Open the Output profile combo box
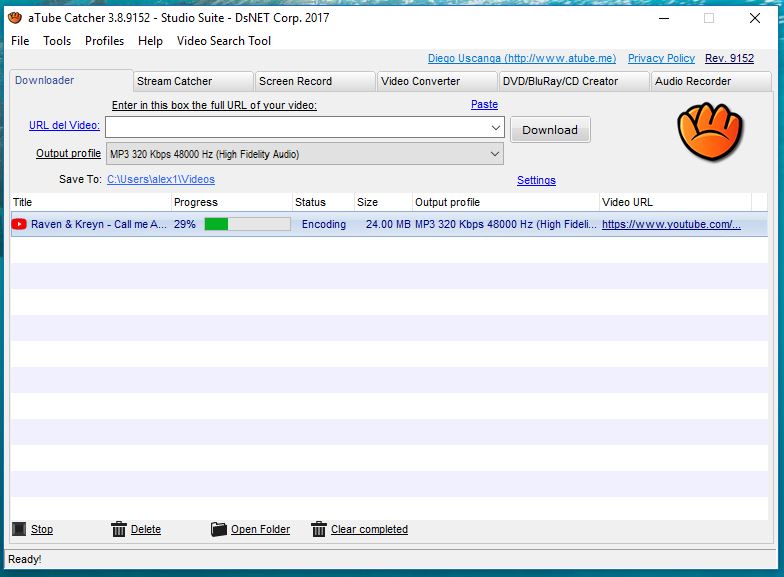784x577 pixels. [x=304, y=154]
